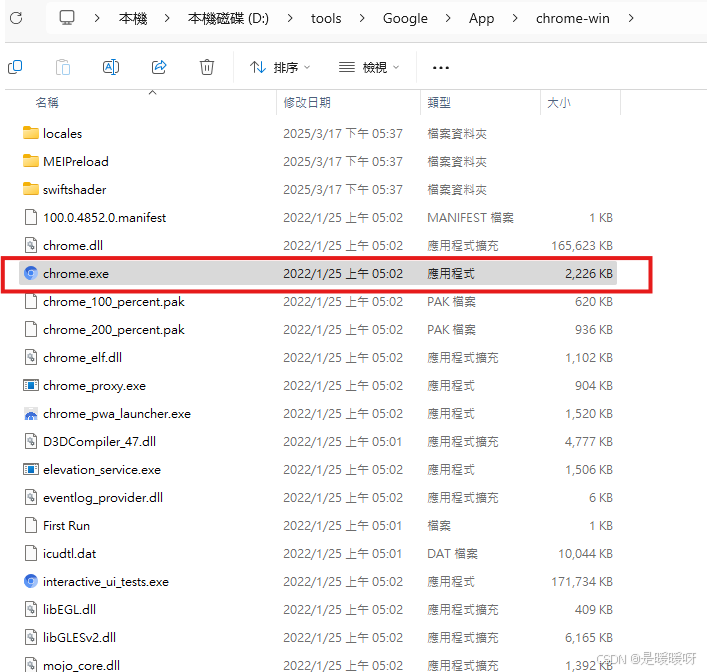The height and width of the screenshot is (672, 707).
Task: Sort by the 大小 column header
Action: pos(559,103)
